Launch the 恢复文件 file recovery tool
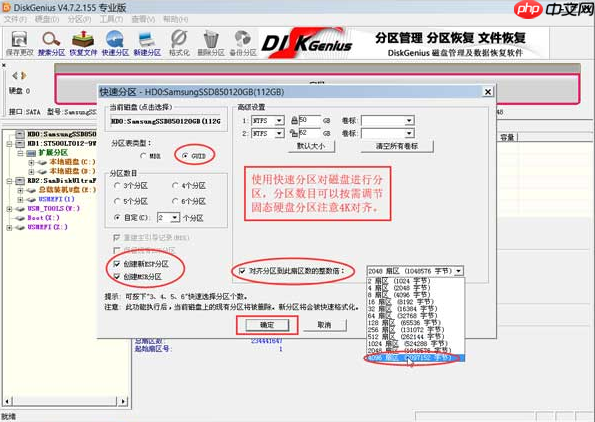595x422 pixels. click(x=83, y=43)
